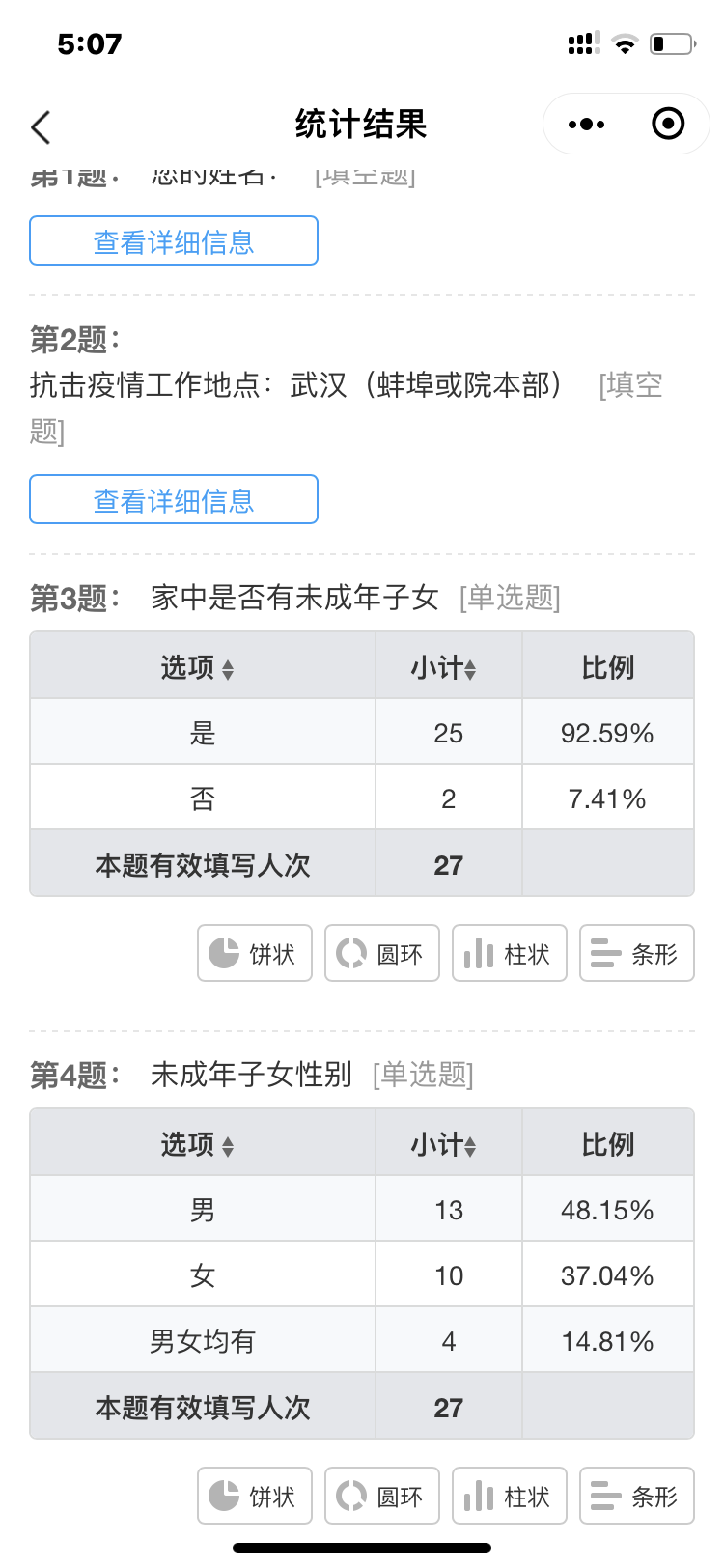Tap the 统计结果 page title
The width and height of the screenshot is (724, 1568).
coord(361,125)
